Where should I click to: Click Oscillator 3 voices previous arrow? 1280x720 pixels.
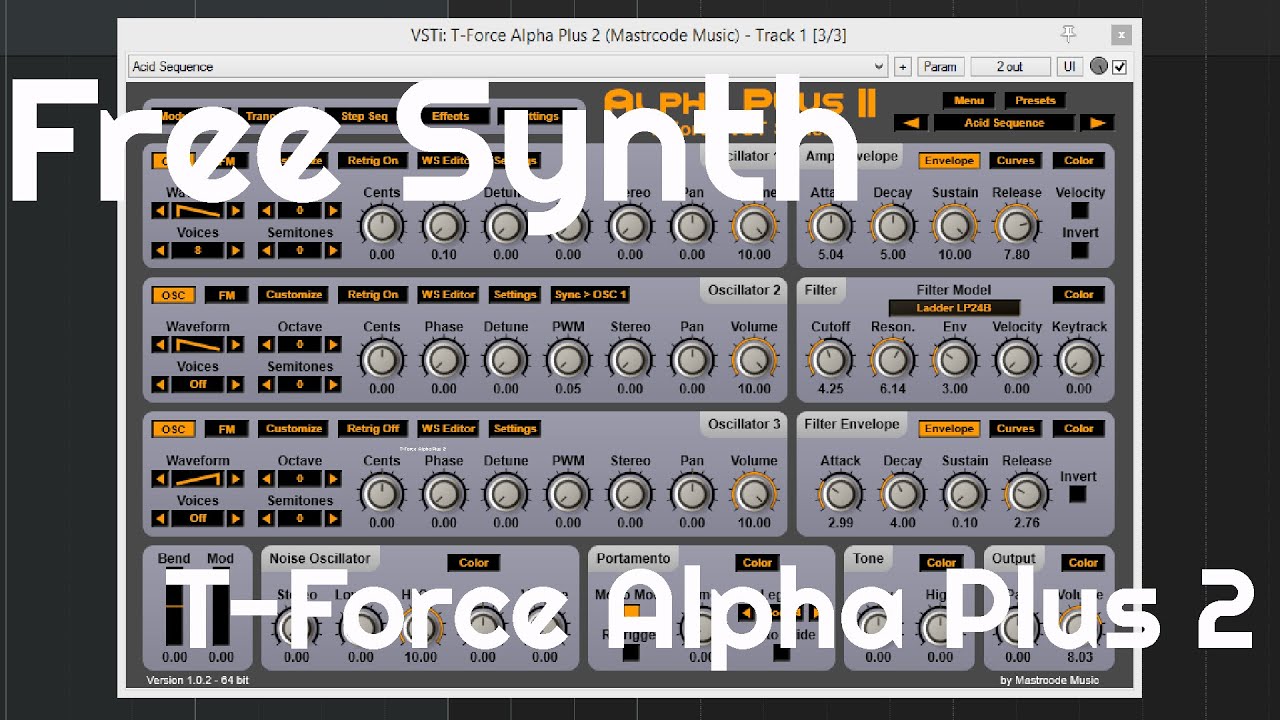[x=160, y=518]
